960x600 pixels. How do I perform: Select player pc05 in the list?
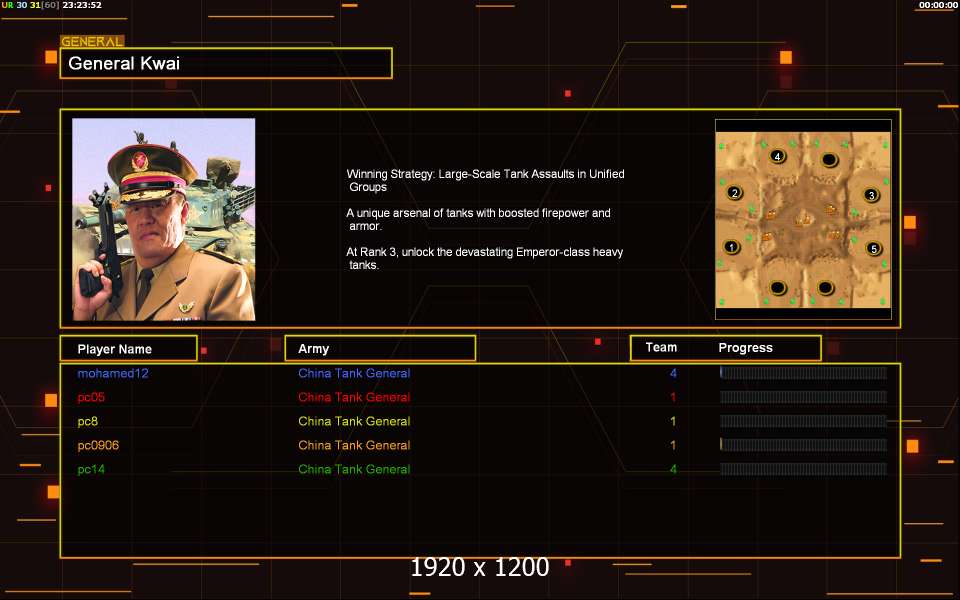tap(91, 397)
